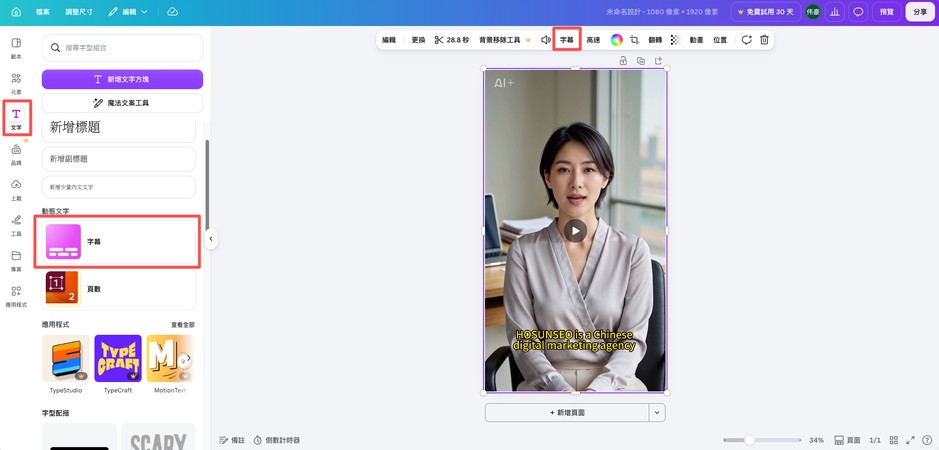
Task: Open 備註 notes at the bottom
Action: [x=232, y=440]
